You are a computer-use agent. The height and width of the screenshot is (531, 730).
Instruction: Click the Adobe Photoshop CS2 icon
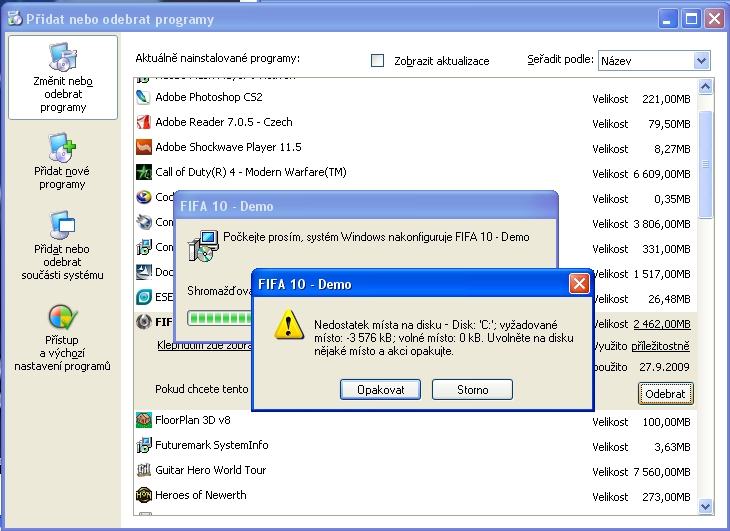click(143, 97)
